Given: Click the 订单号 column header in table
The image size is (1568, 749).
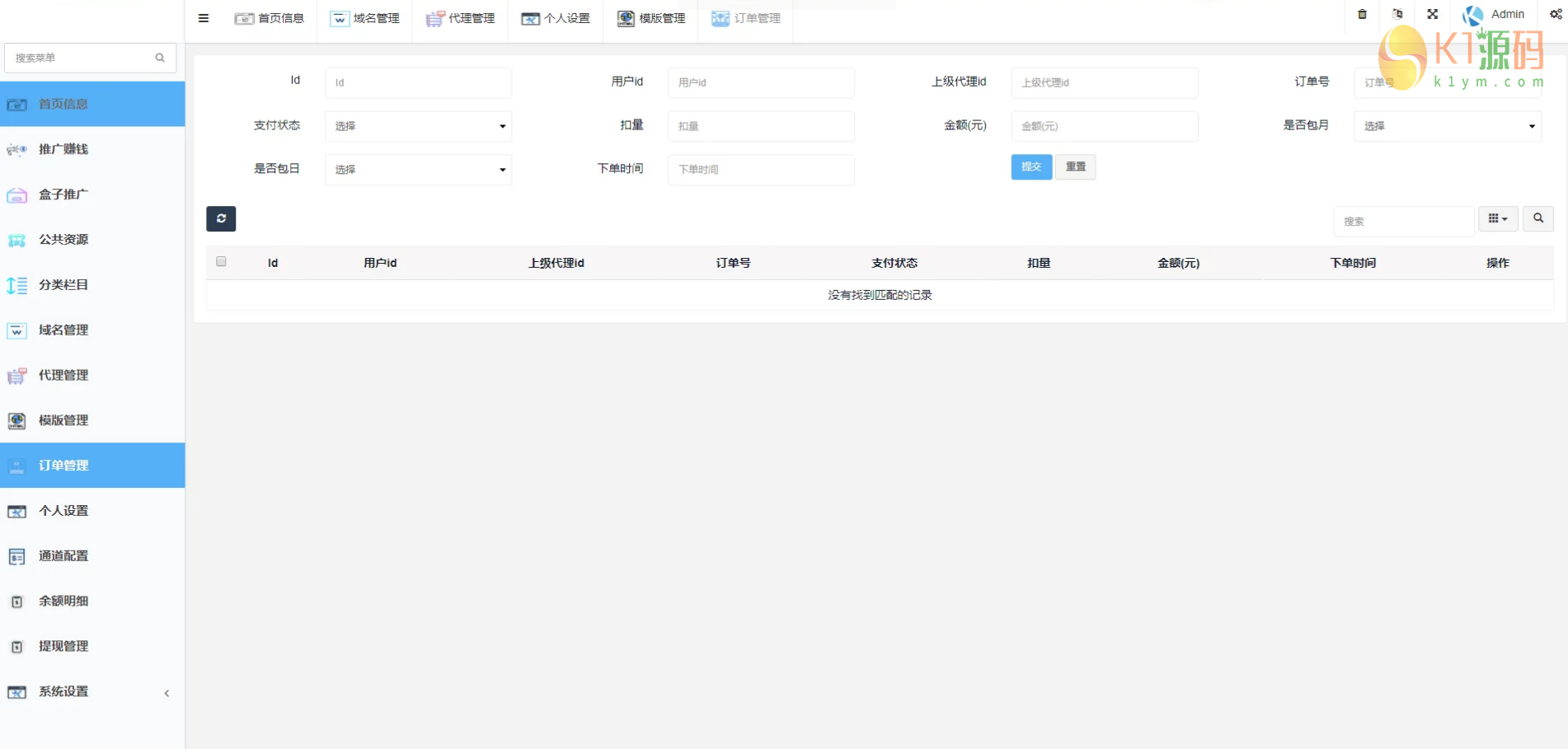Looking at the screenshot, I should pos(733,263).
